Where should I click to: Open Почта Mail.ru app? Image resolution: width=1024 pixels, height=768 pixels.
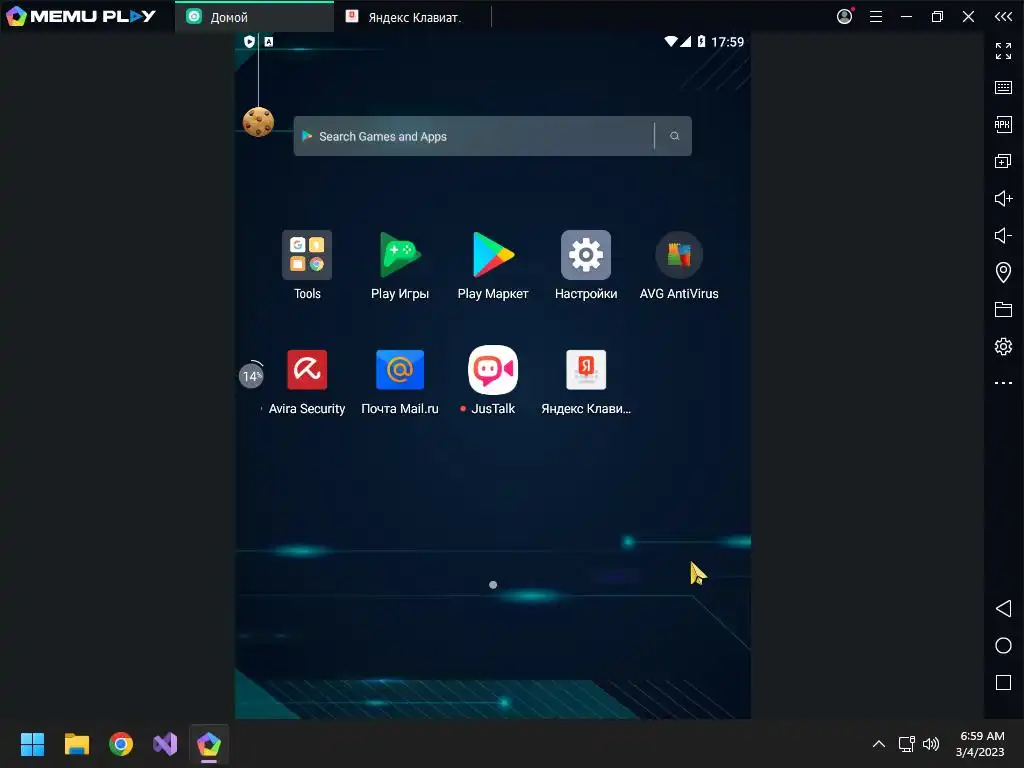[400, 370]
